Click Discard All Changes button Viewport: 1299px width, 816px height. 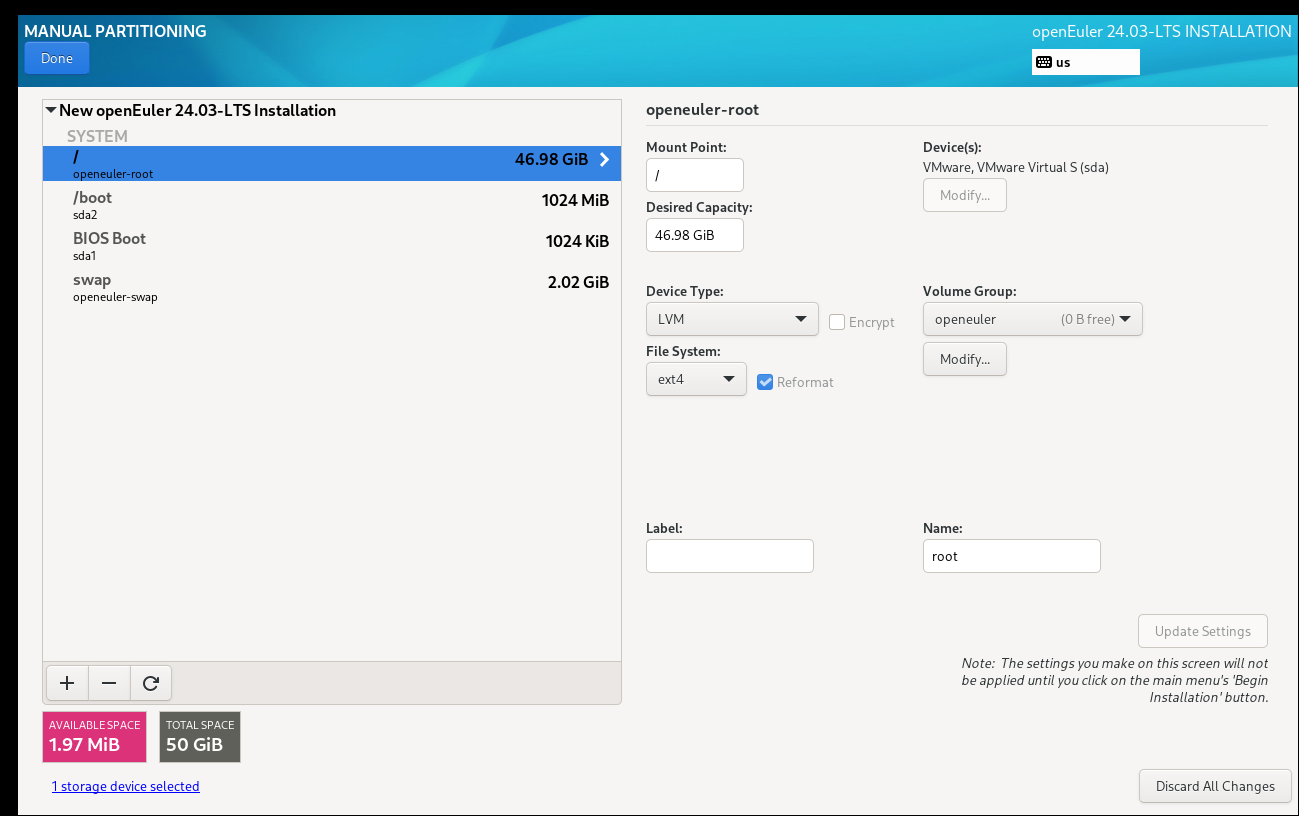click(1215, 786)
